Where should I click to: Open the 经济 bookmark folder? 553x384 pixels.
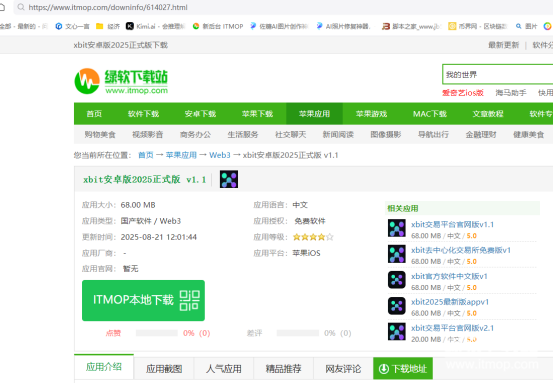pyautogui.click(x=108, y=26)
